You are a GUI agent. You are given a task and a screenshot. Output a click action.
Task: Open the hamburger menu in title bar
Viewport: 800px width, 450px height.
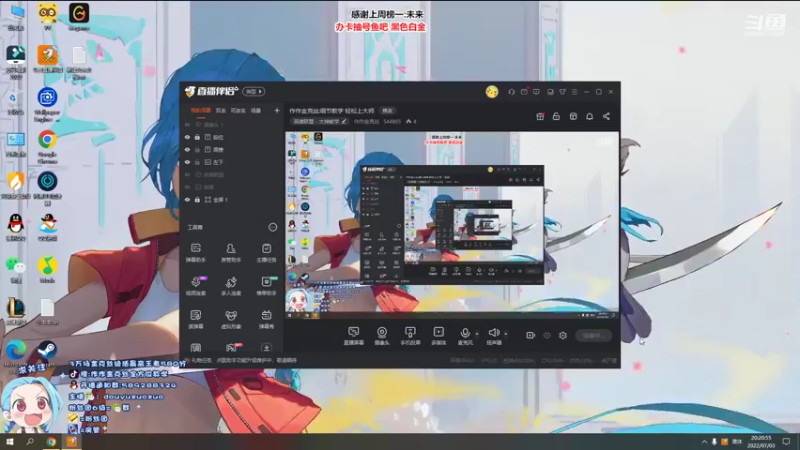(574, 92)
